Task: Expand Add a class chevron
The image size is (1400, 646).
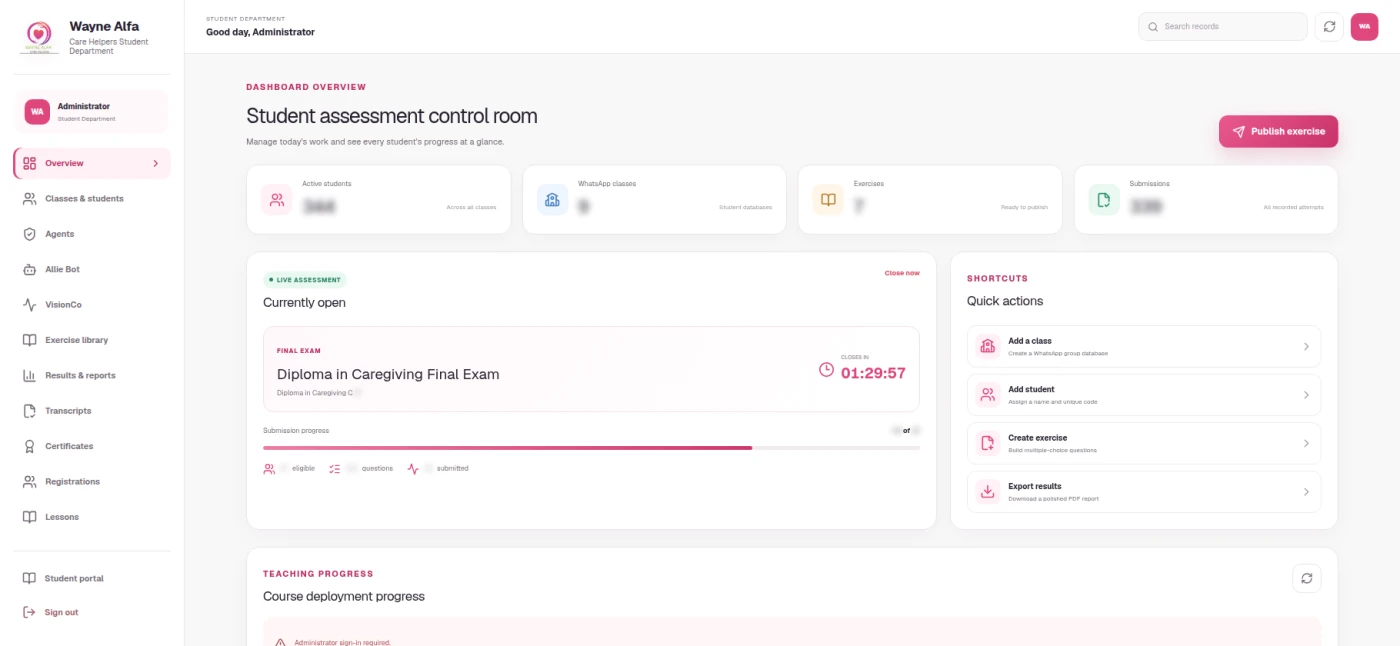Action: (x=1306, y=346)
